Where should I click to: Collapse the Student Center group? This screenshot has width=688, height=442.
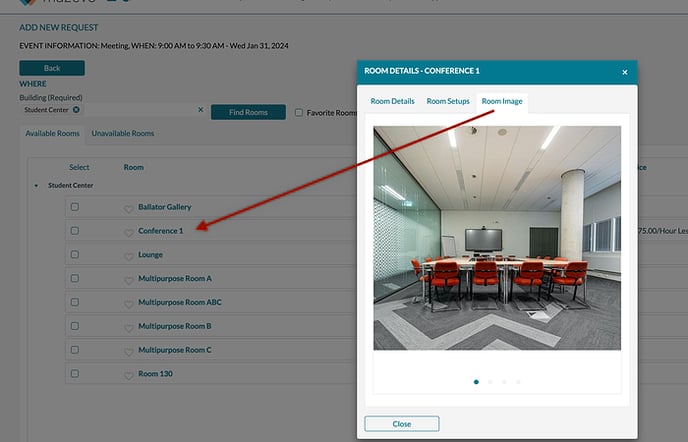click(x=36, y=186)
